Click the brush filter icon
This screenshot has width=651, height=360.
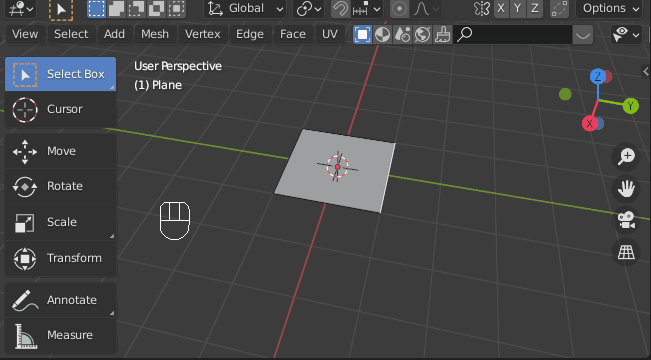[x=442, y=34]
